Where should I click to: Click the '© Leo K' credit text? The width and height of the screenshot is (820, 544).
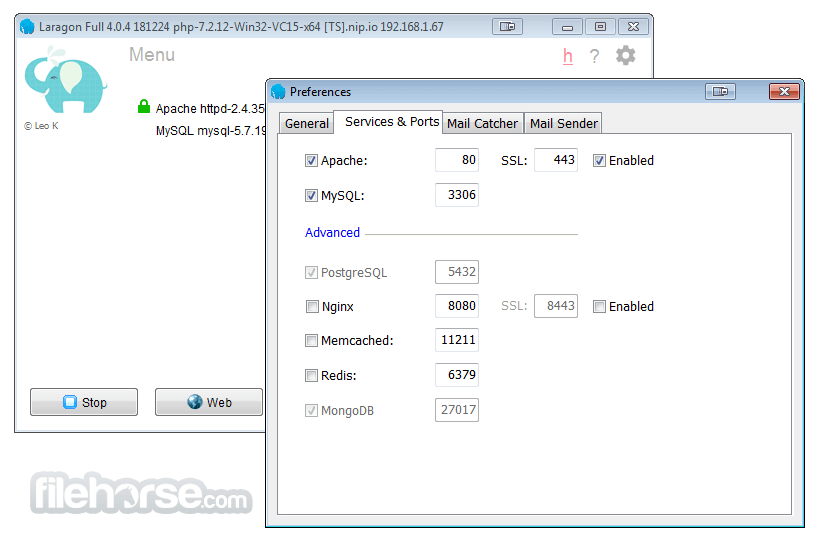pyautogui.click(x=41, y=126)
